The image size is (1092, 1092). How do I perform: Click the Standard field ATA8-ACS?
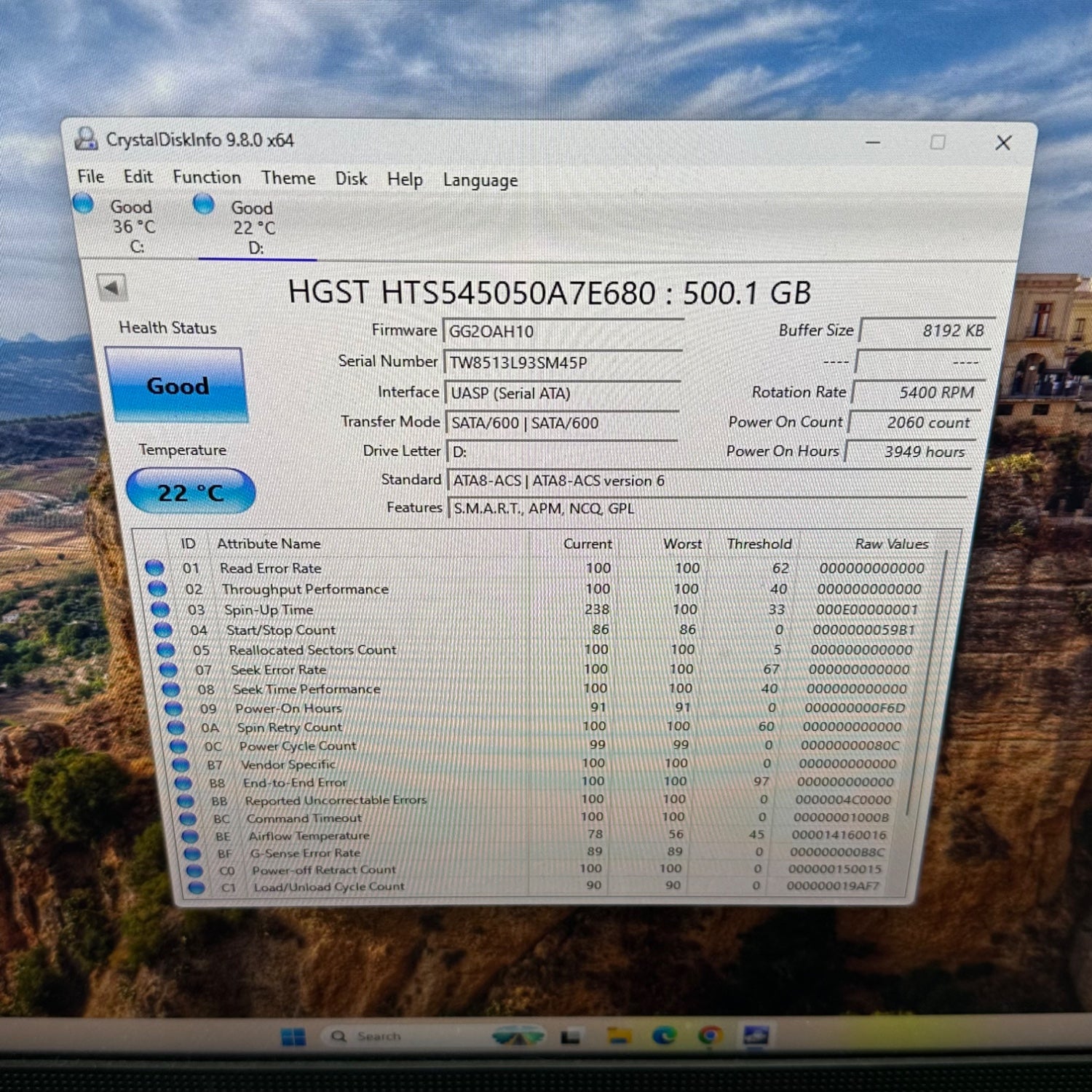(x=710, y=480)
